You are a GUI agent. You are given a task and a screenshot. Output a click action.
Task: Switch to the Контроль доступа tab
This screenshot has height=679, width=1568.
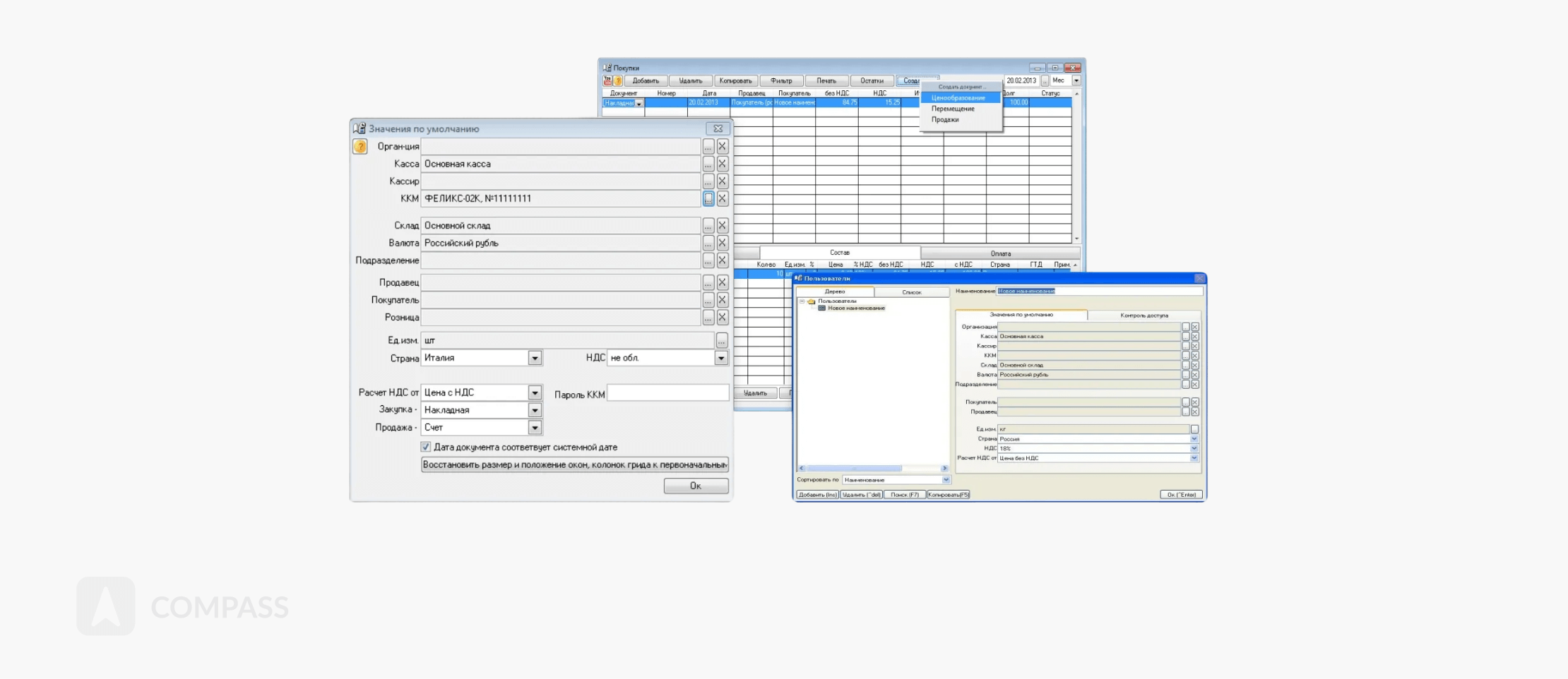pyautogui.click(x=1144, y=316)
